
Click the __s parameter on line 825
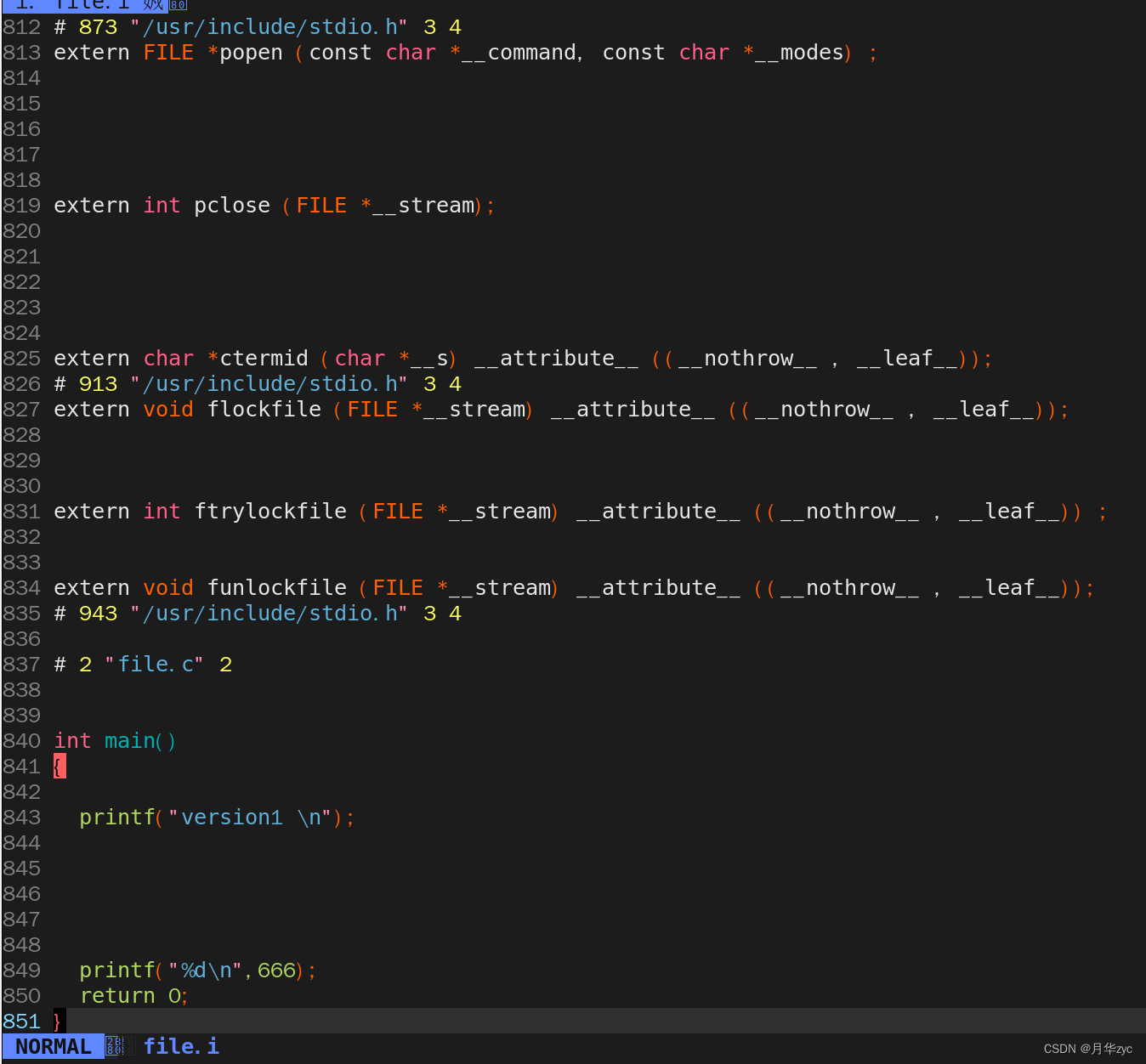tap(429, 359)
